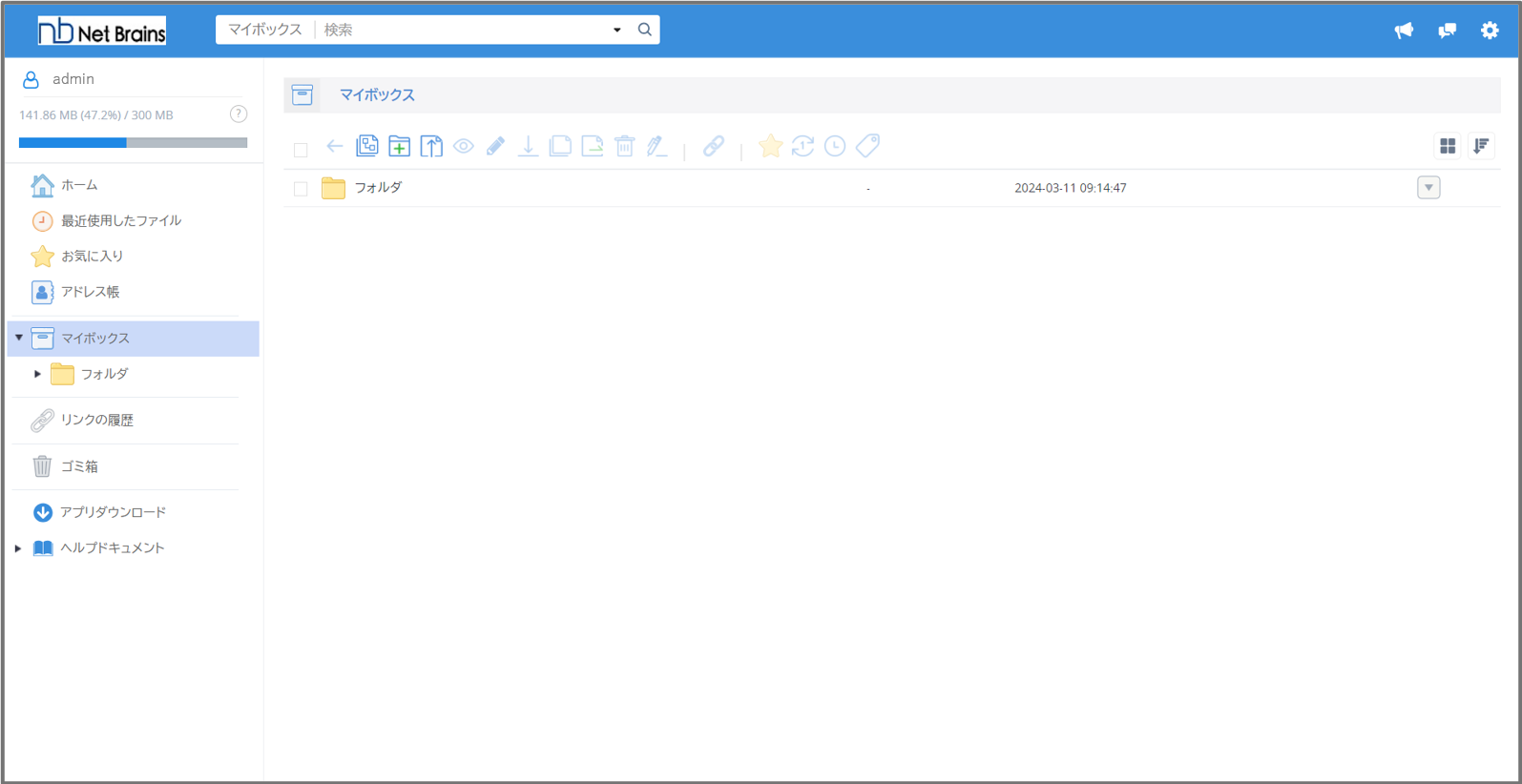Click the Net Brains logo
This screenshot has width=1522, height=784.
click(x=102, y=31)
